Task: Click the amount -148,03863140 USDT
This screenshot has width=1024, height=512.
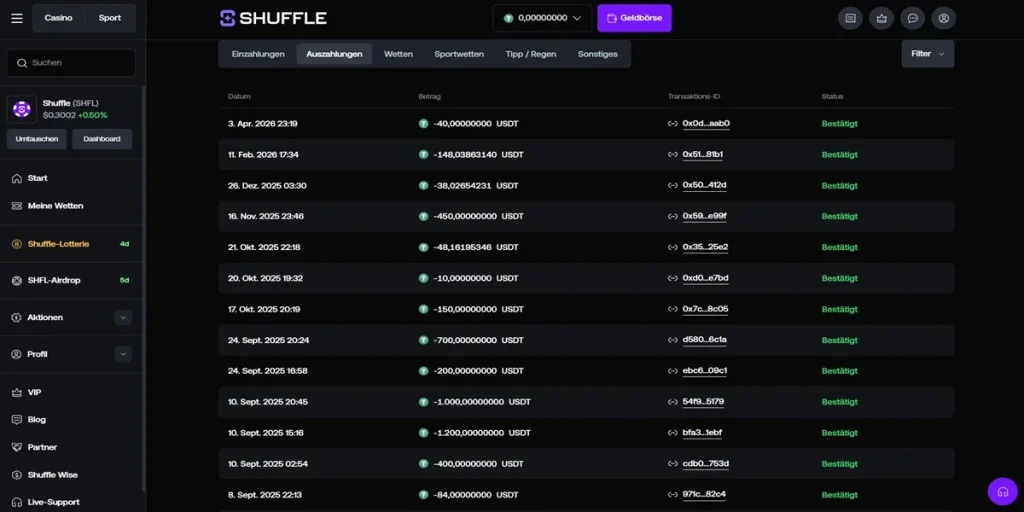Action: 478,155
